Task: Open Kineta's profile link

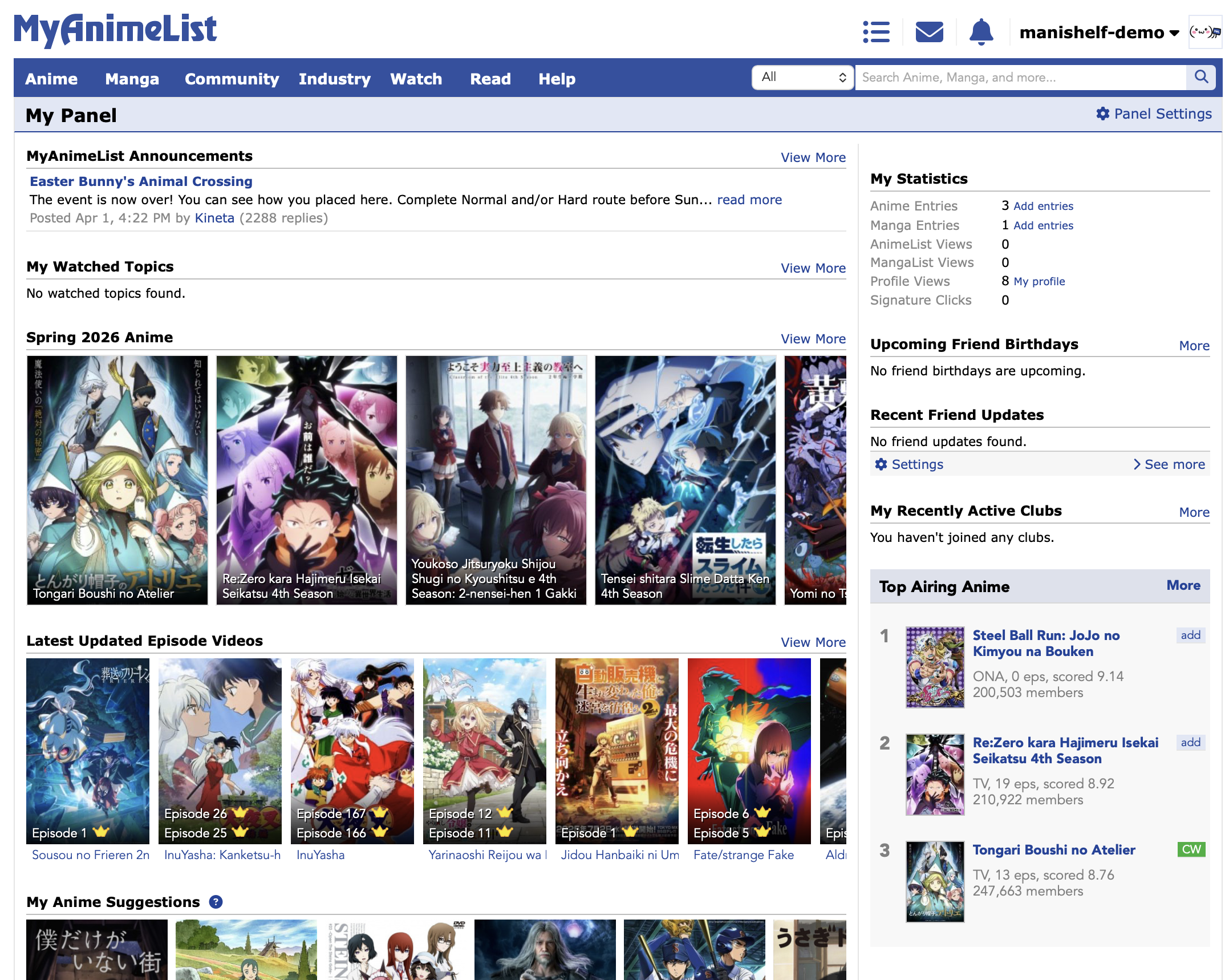Action: [x=214, y=218]
